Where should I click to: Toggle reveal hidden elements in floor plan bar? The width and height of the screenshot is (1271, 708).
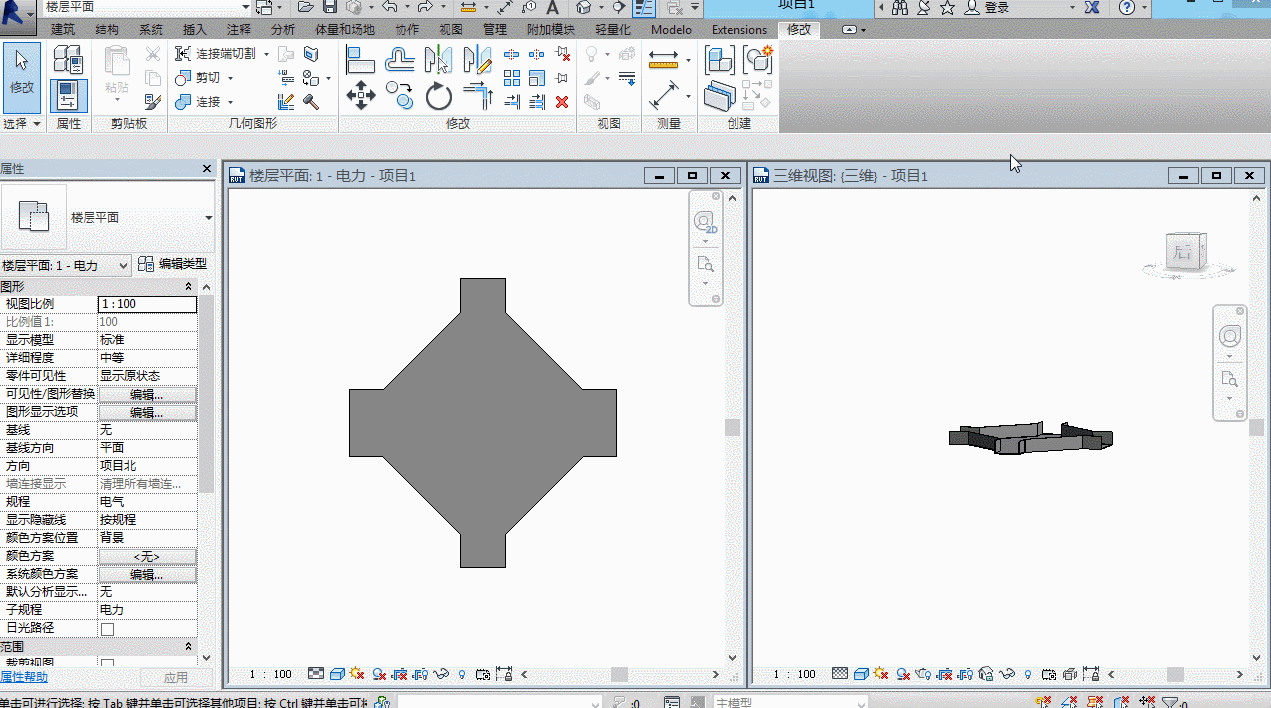click(x=462, y=675)
